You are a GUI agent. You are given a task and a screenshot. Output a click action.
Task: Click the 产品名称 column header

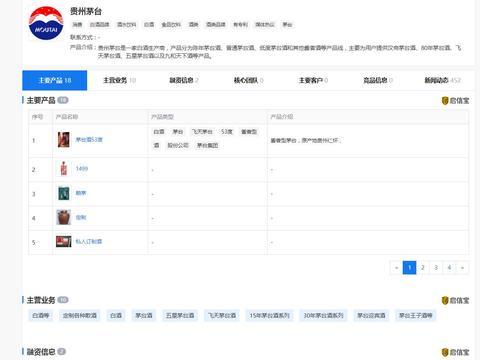click(x=67, y=117)
